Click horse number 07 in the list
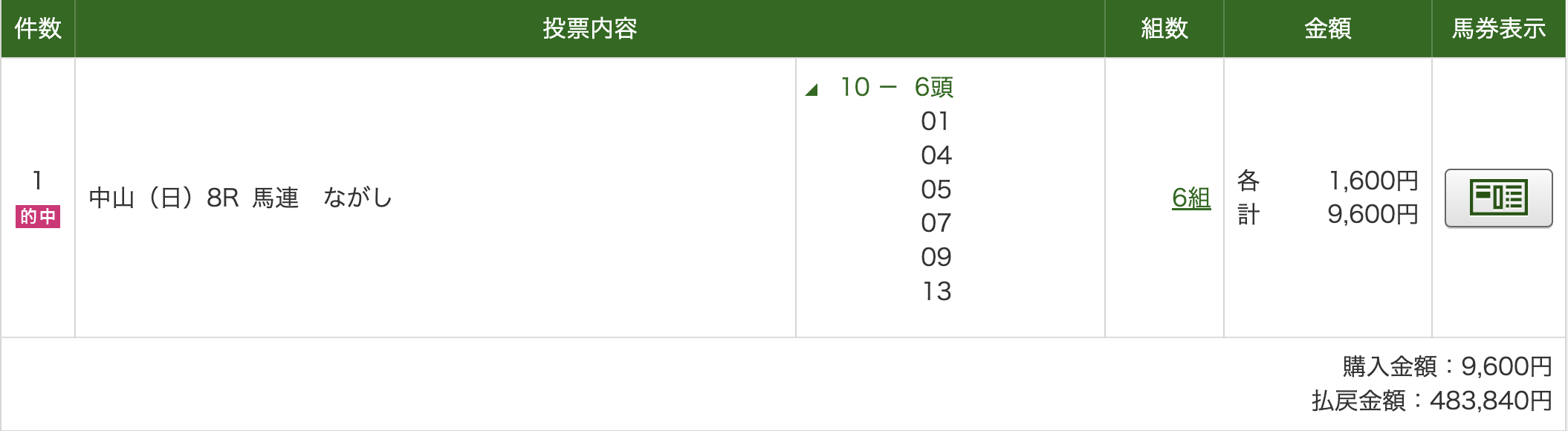1568x431 pixels. [936, 223]
